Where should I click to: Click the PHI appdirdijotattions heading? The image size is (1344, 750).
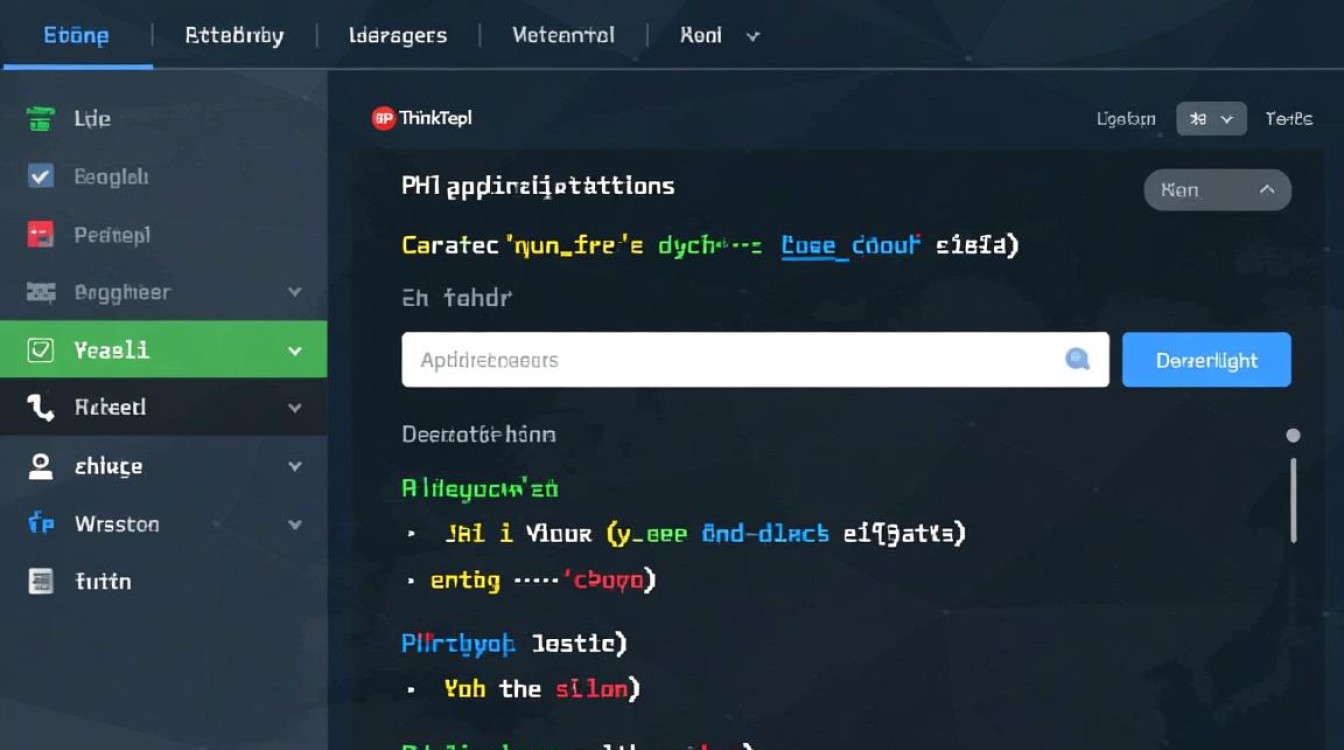(x=538, y=186)
